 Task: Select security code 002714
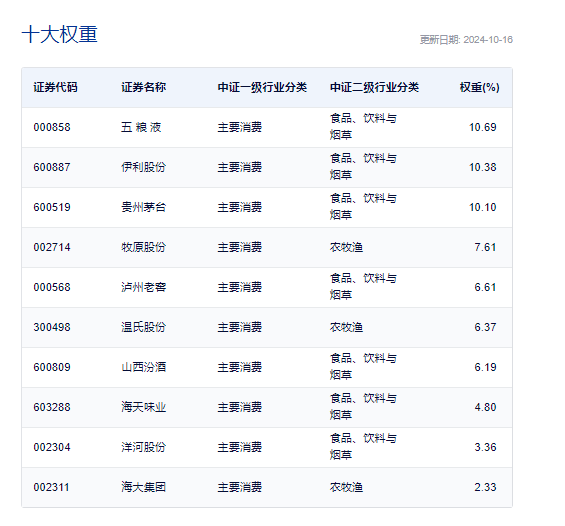point(52,247)
